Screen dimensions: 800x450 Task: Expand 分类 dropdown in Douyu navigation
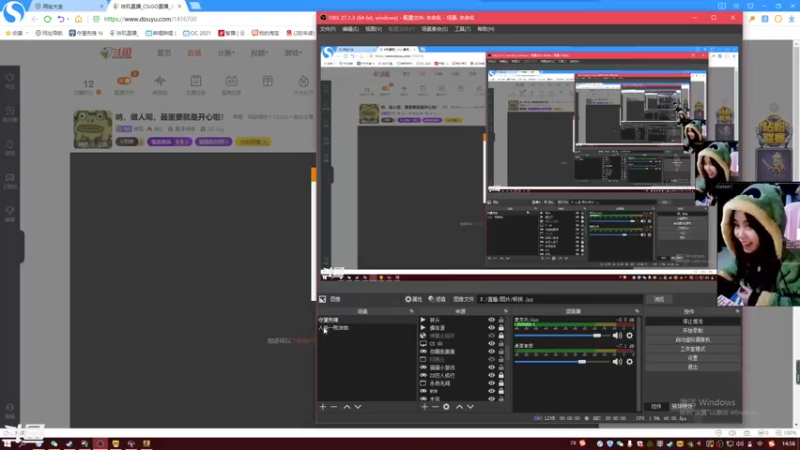coord(226,53)
